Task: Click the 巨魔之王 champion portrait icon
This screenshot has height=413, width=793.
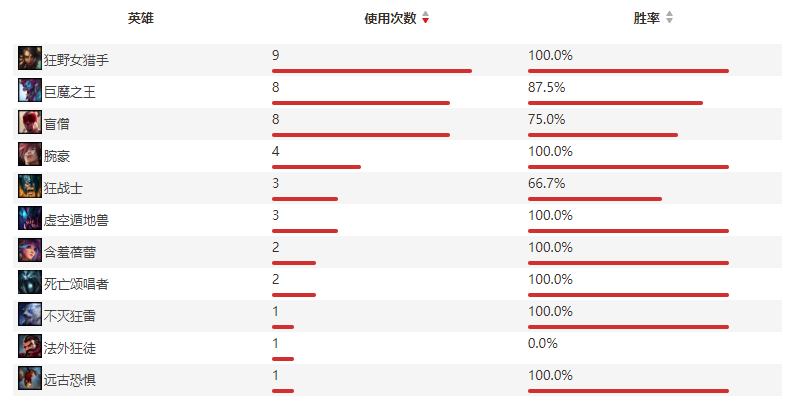Action: pos(30,90)
